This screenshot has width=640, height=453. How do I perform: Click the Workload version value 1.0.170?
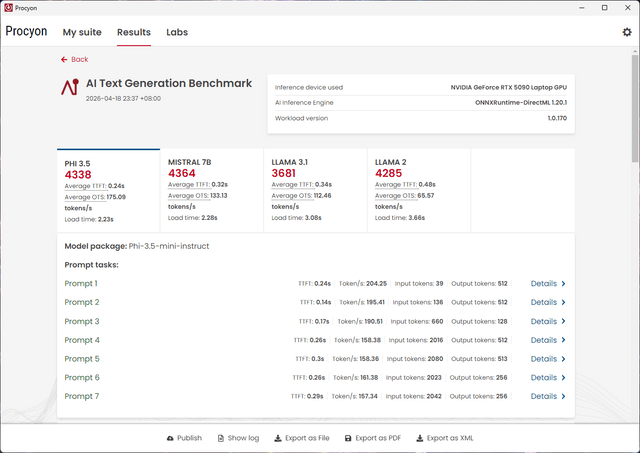557,118
